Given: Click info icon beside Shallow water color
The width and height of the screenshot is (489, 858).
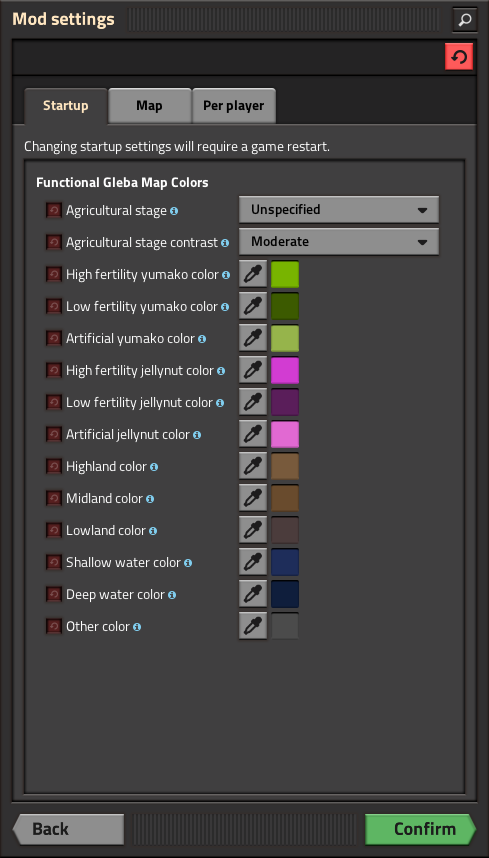Looking at the screenshot, I should [x=188, y=563].
